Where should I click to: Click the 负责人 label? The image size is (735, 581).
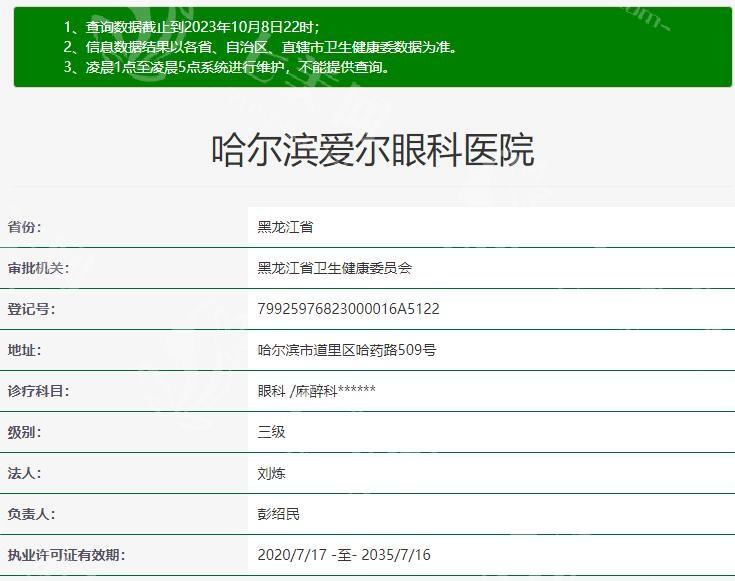tap(31, 514)
